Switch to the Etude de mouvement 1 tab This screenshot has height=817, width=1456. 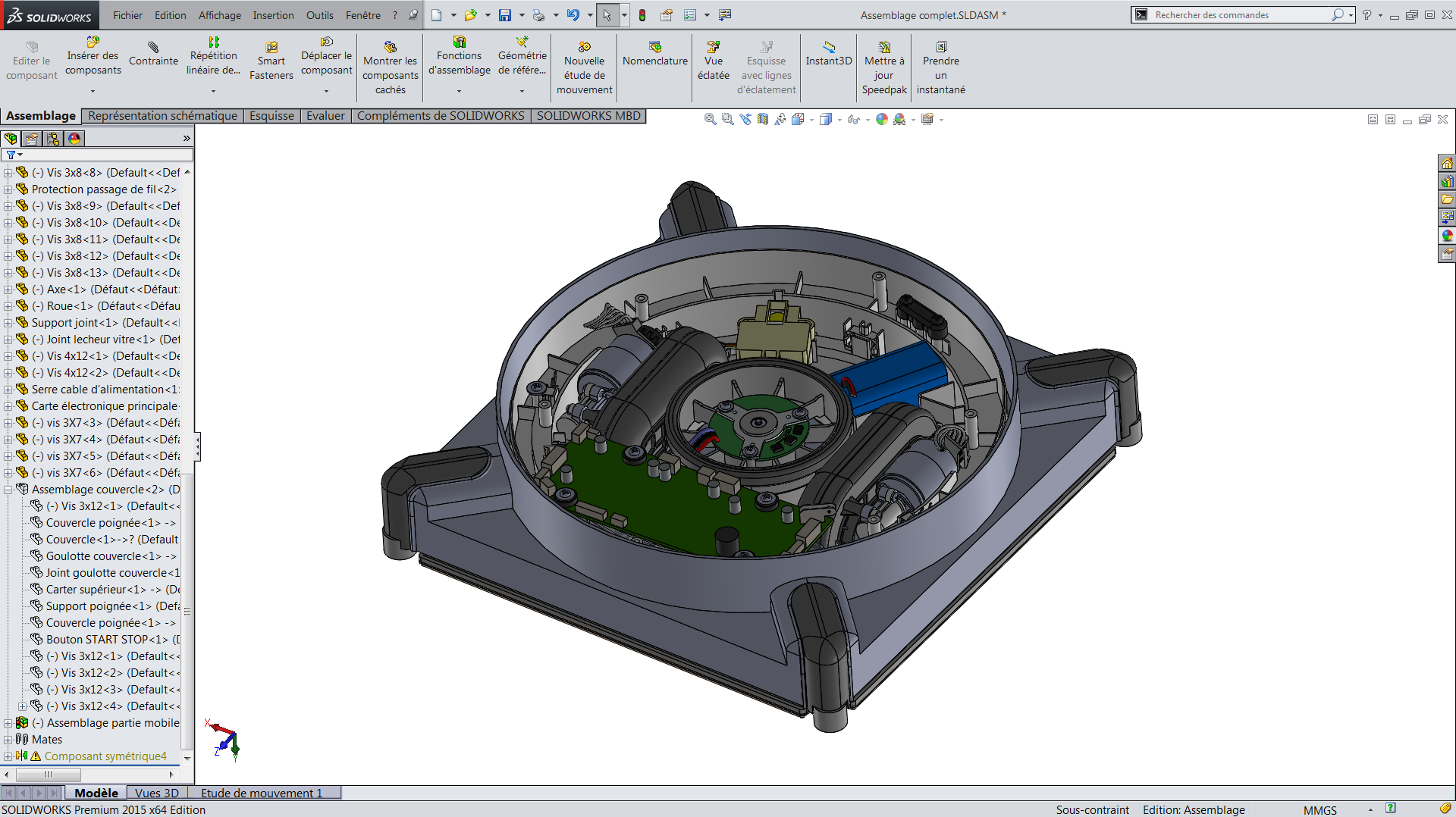coord(262,793)
